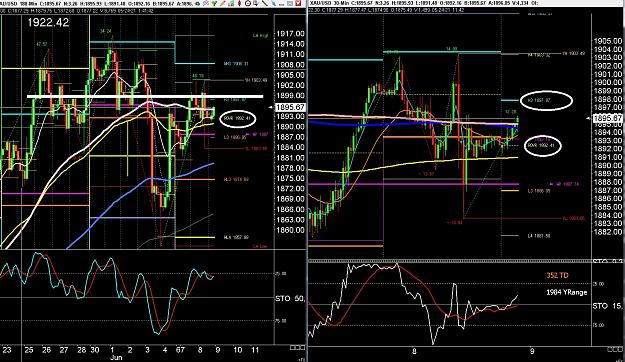This screenshot has height=362, width=625.
Task: Click date 25 on left time axis
Action: (29, 350)
